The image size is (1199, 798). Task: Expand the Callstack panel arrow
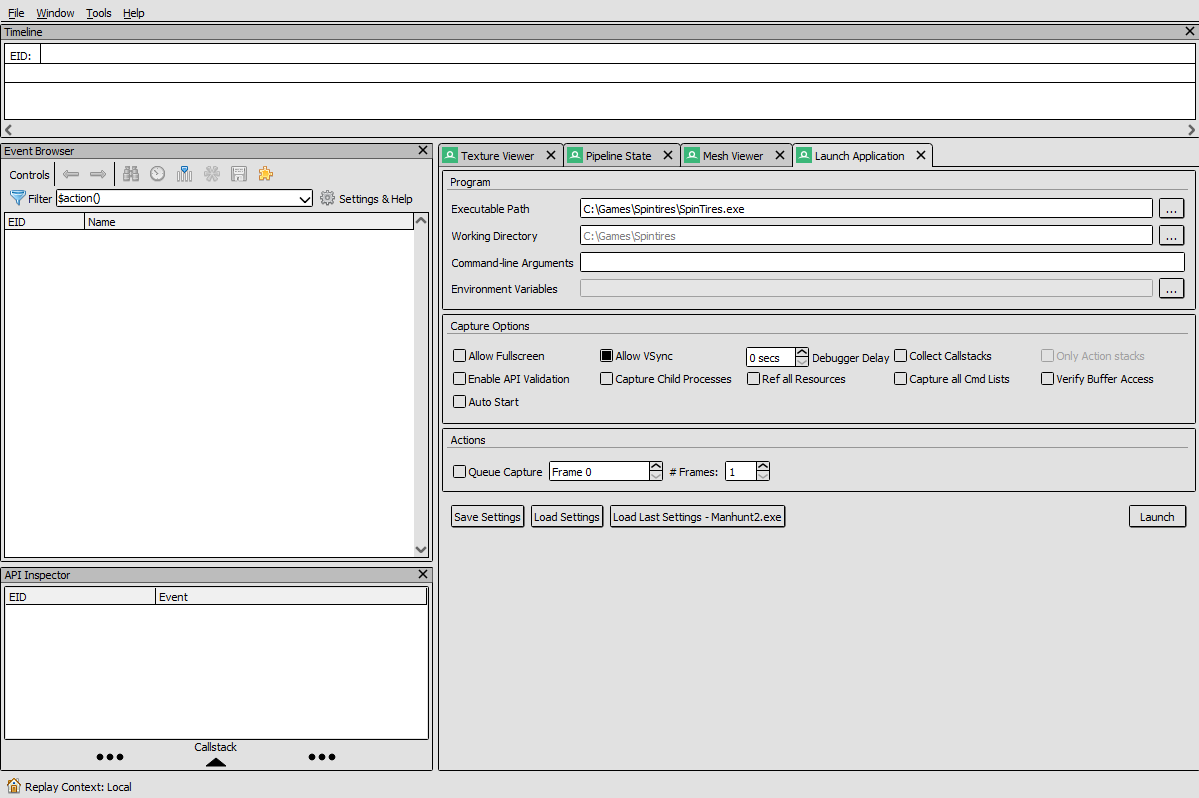[215, 762]
